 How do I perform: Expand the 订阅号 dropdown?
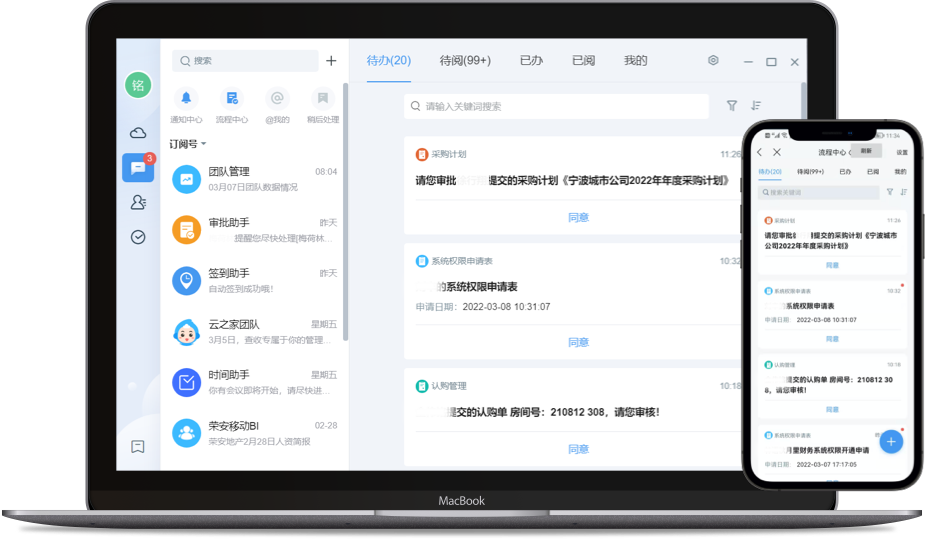click(188, 144)
